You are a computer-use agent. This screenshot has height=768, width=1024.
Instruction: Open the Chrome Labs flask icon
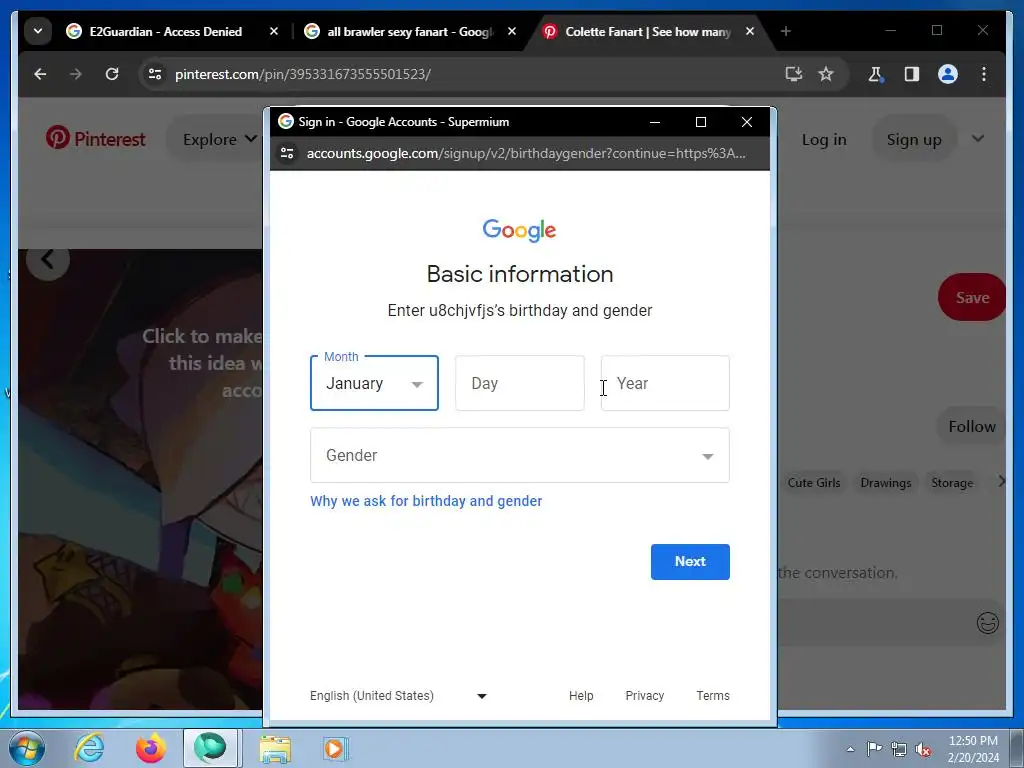click(876, 74)
